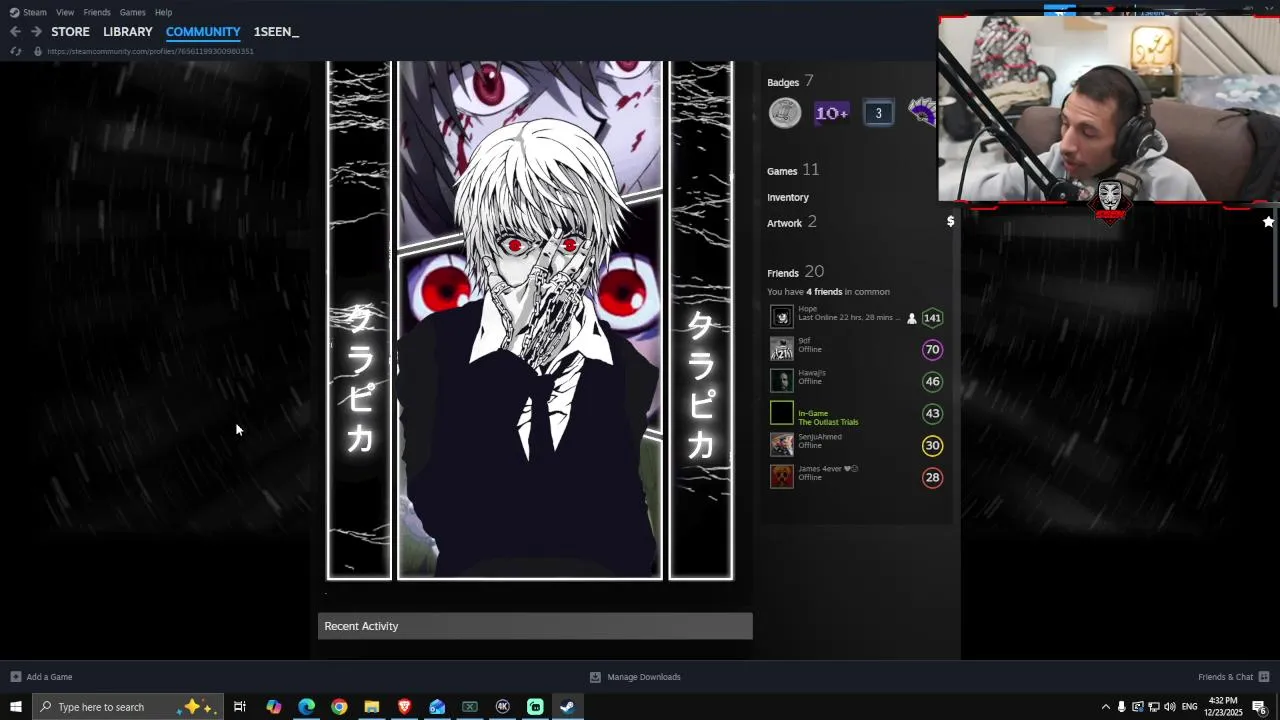Open the Games menu in menu bar
The width and height of the screenshot is (1280, 720).
coord(133,12)
